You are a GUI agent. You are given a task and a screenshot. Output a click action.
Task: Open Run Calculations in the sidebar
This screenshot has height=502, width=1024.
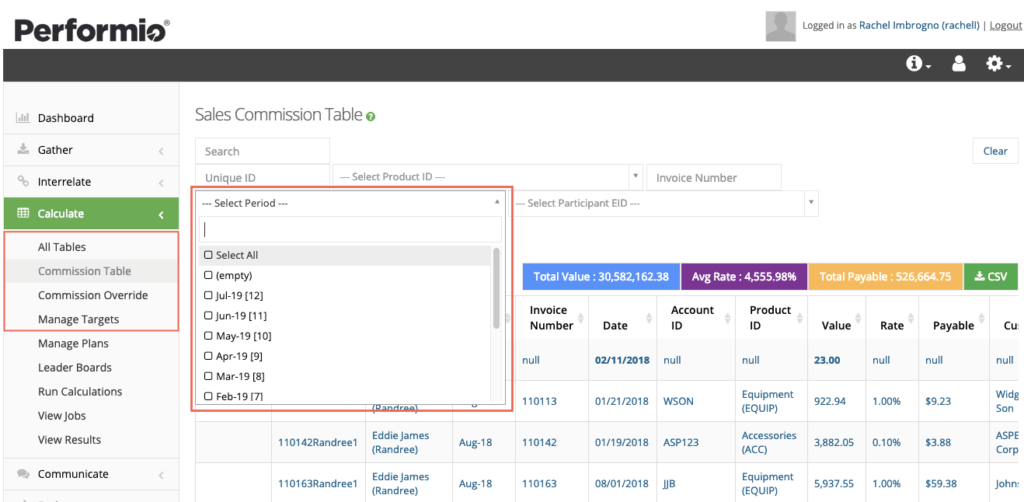click(x=80, y=392)
